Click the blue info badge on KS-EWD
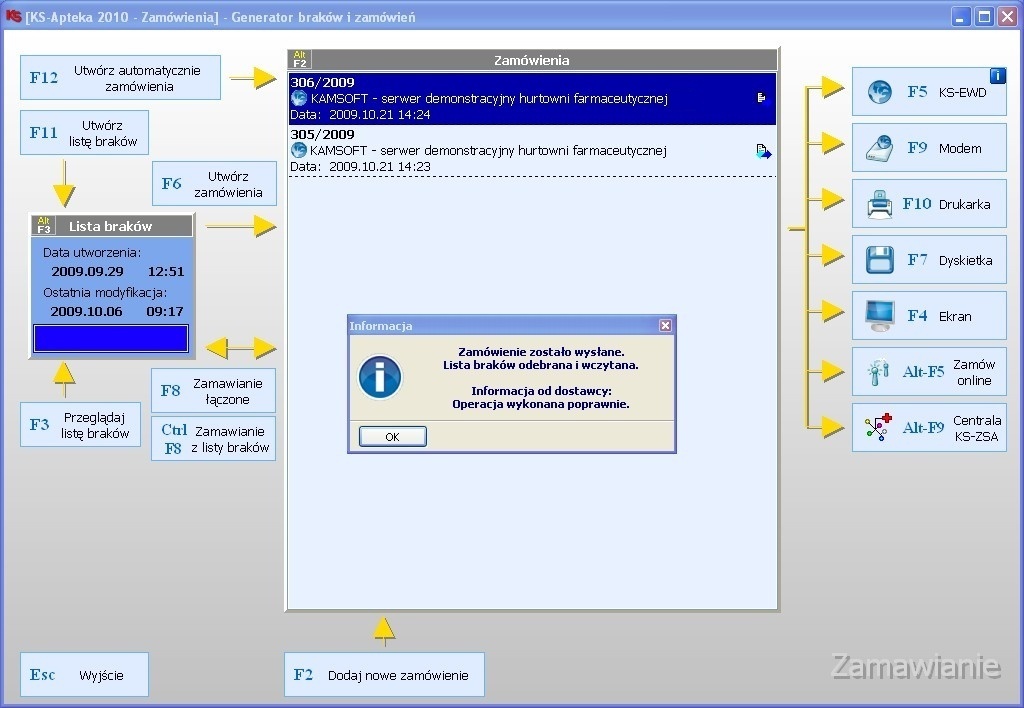Image resolution: width=1024 pixels, height=708 pixels. click(997, 75)
